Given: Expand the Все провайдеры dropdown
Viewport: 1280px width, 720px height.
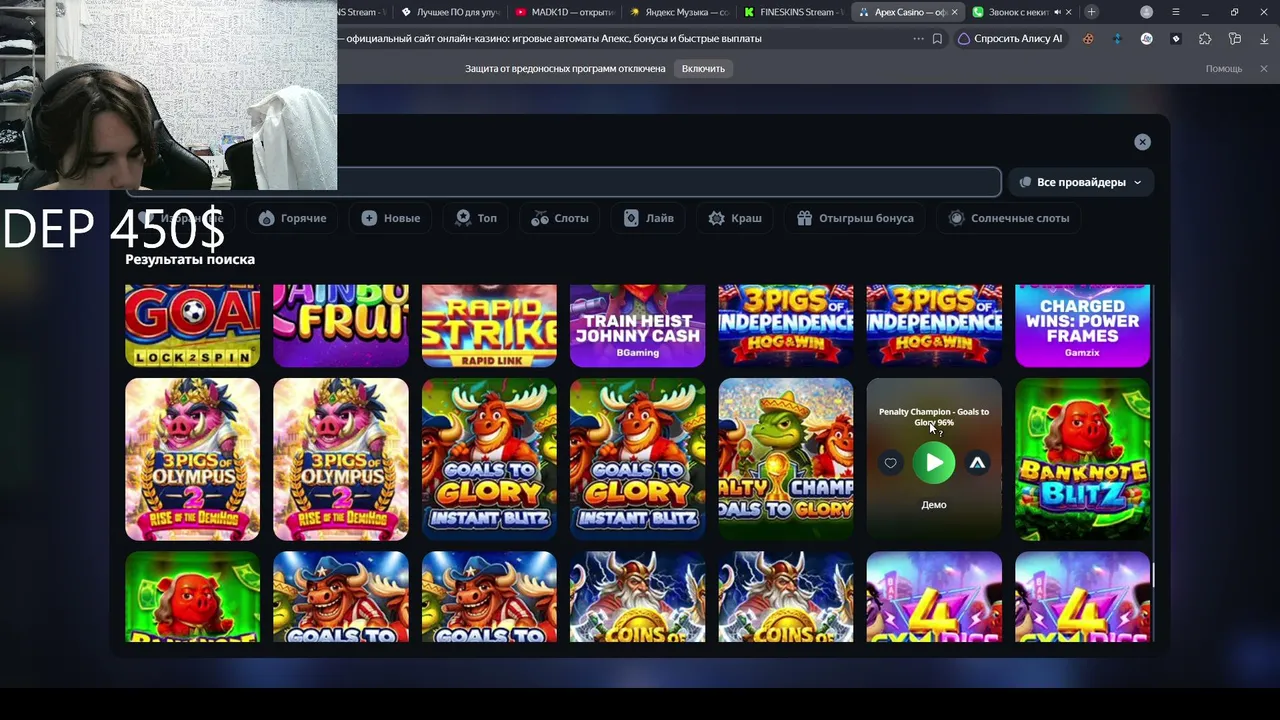Looking at the screenshot, I should click(x=1081, y=182).
